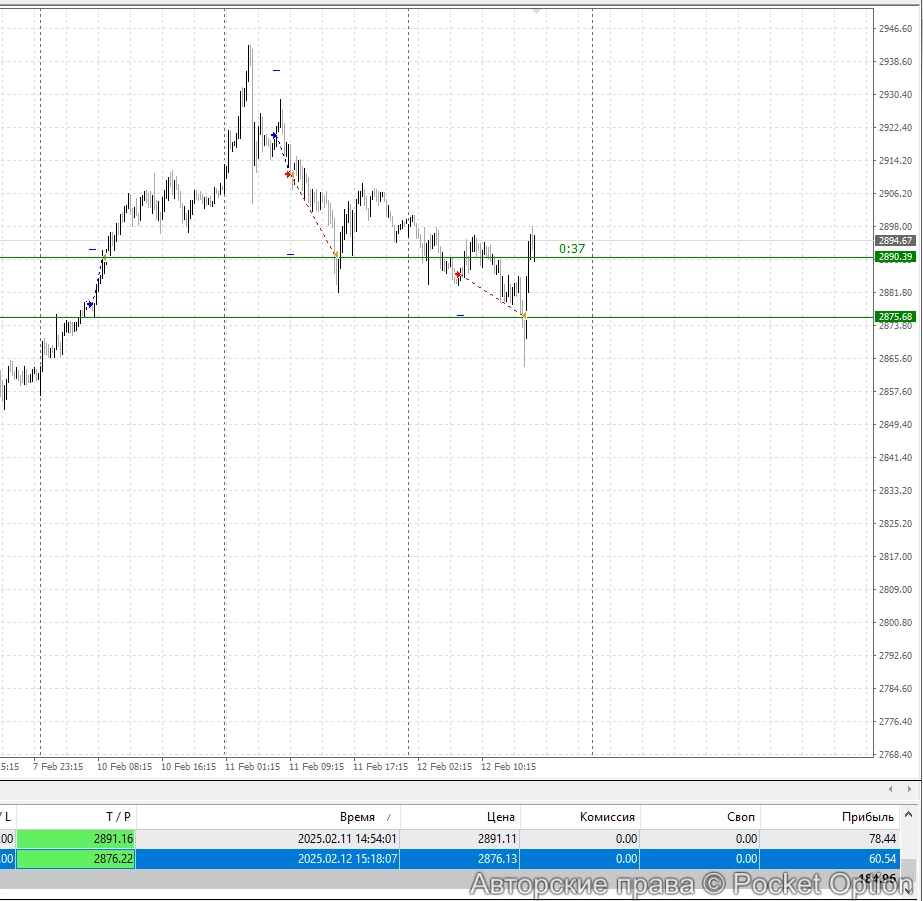Click the green countdown timer 0:37
Screen dimensions: 923x901
click(x=572, y=249)
